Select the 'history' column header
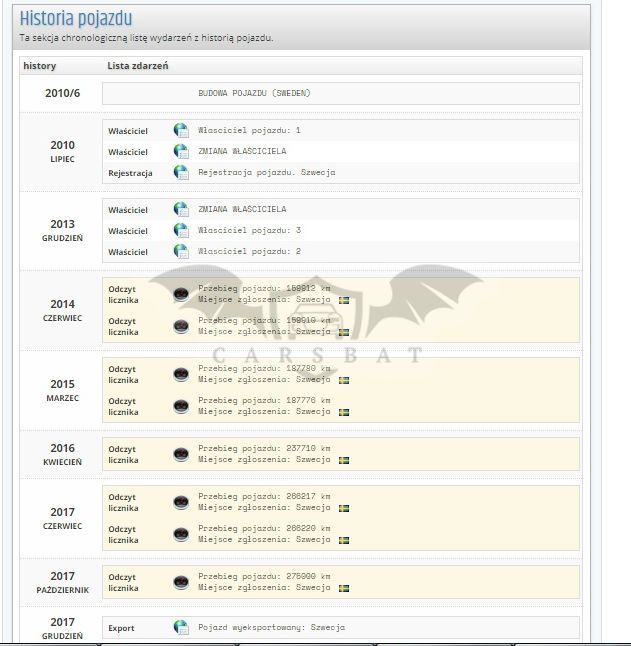The image size is (631, 646). click(x=40, y=66)
